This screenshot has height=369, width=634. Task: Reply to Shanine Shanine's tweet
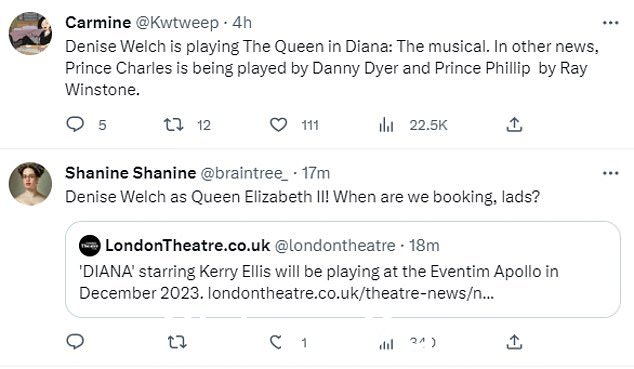coord(75,342)
